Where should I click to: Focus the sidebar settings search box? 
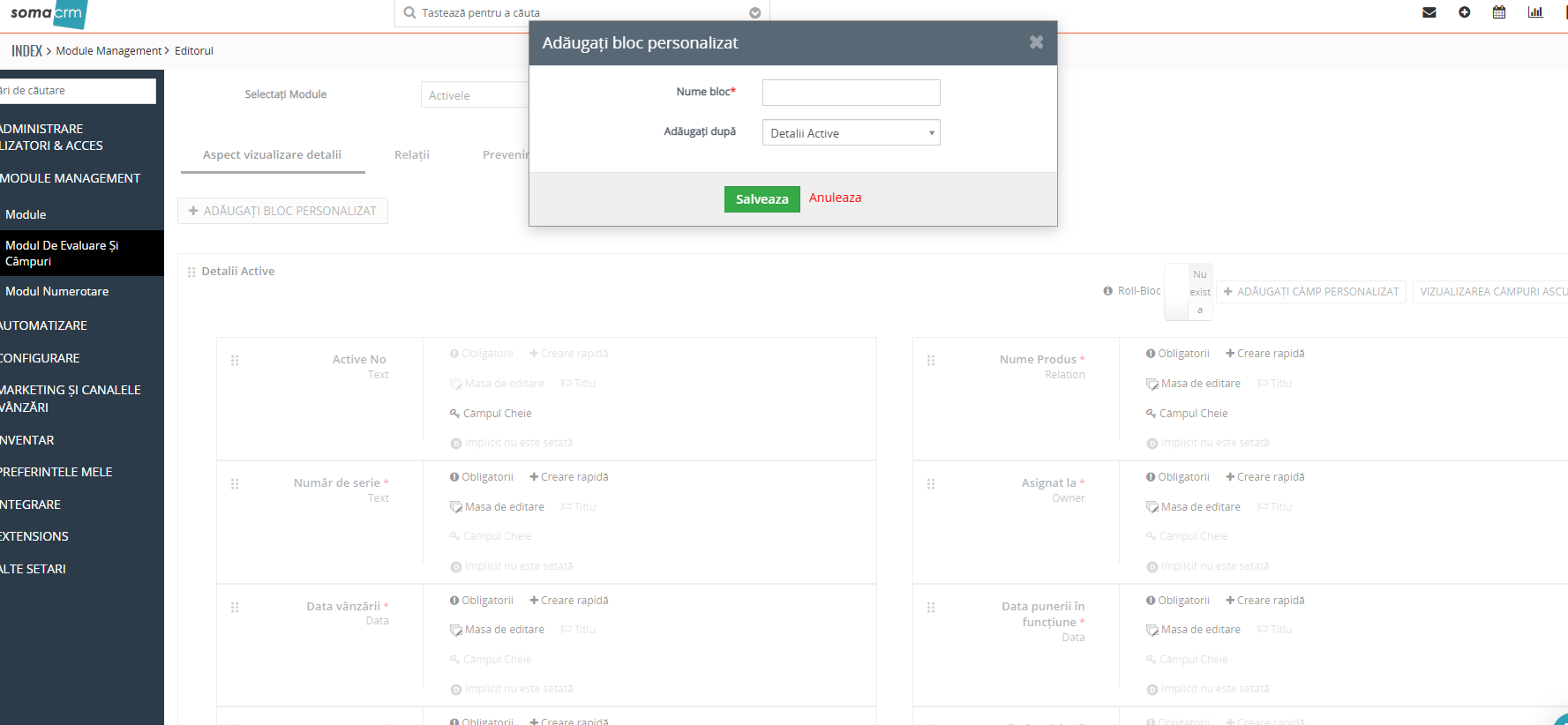tap(78, 91)
